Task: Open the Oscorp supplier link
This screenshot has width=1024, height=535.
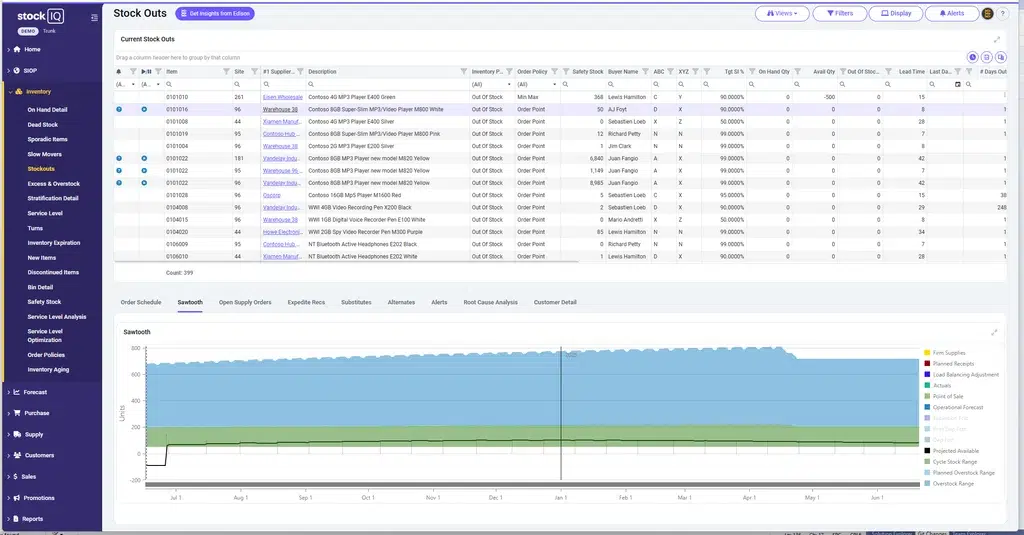Action: click(x=272, y=195)
